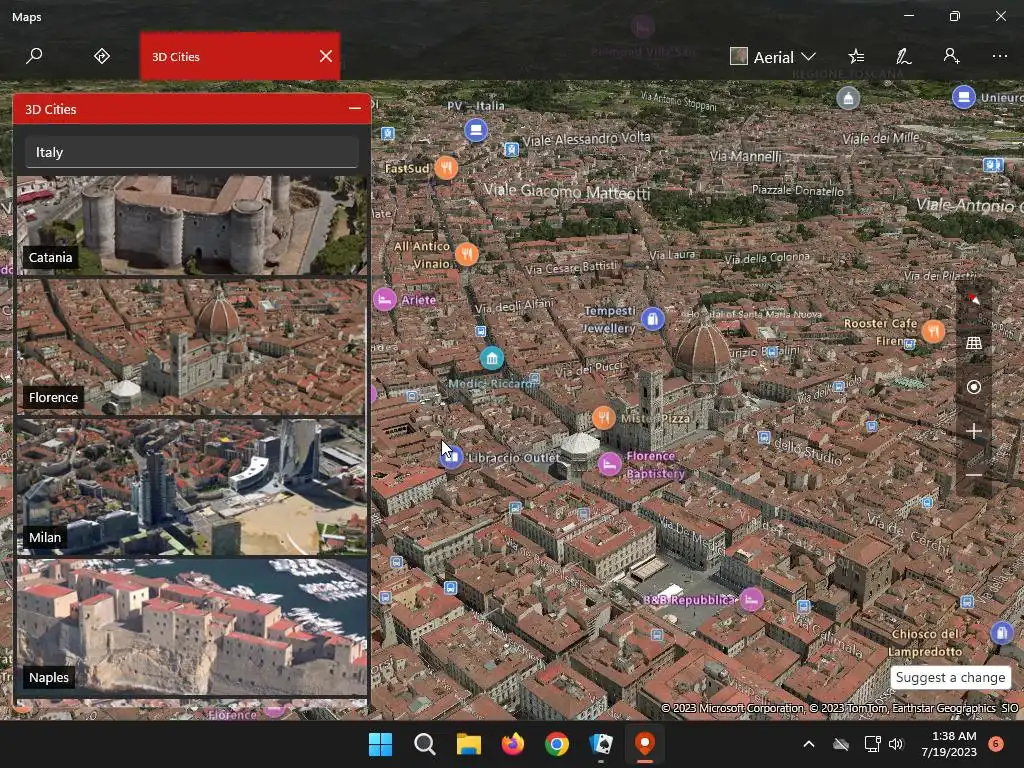
Task: Select the Rooster Cafe Firenze pin
Action: [x=933, y=331]
